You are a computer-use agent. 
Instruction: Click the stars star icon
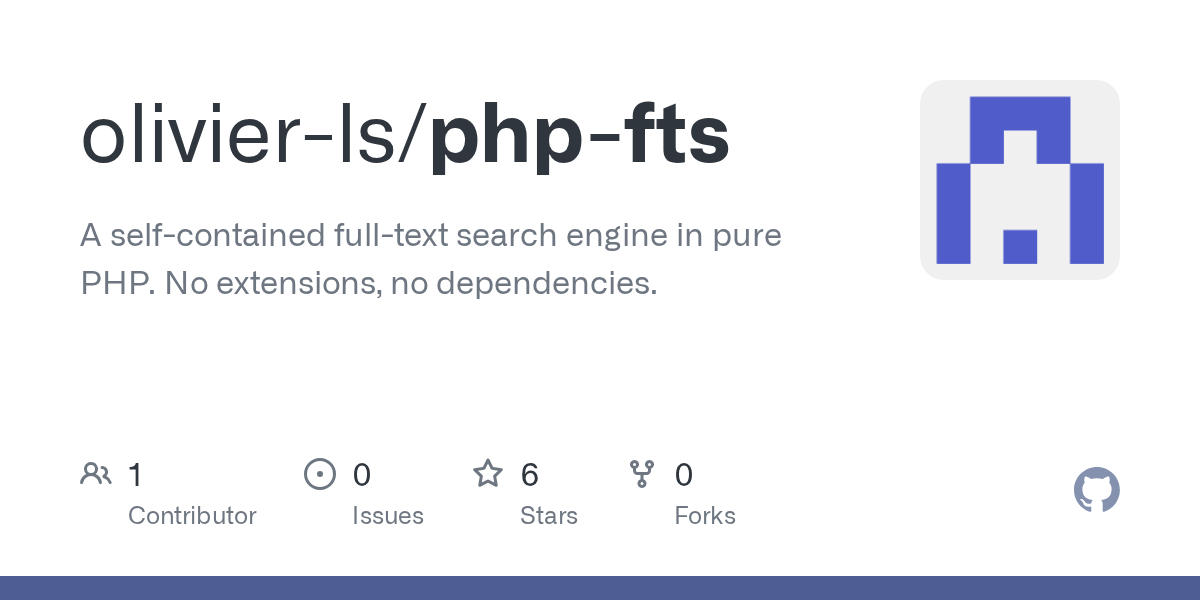click(488, 473)
